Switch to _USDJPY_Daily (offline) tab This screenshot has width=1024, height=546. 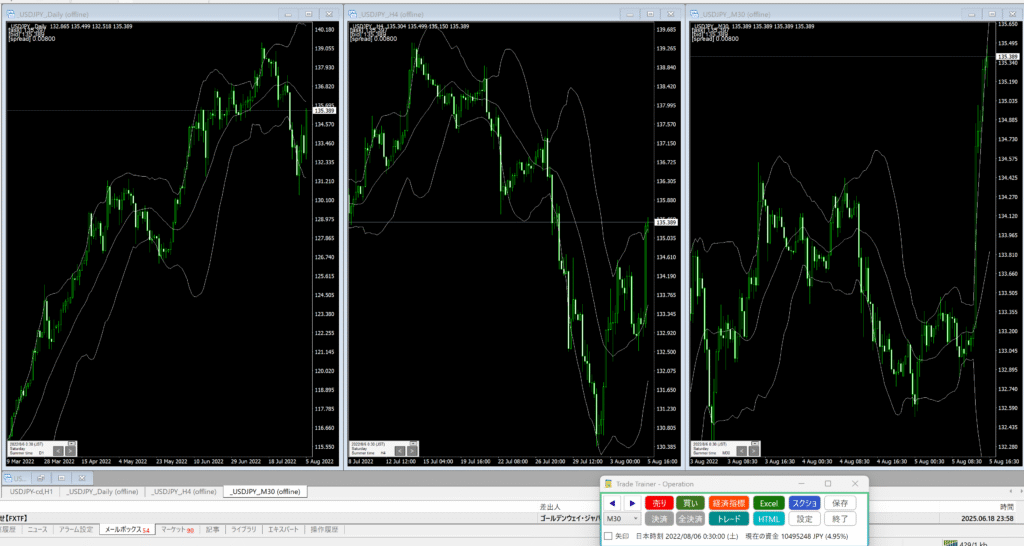pyautogui.click(x=103, y=491)
